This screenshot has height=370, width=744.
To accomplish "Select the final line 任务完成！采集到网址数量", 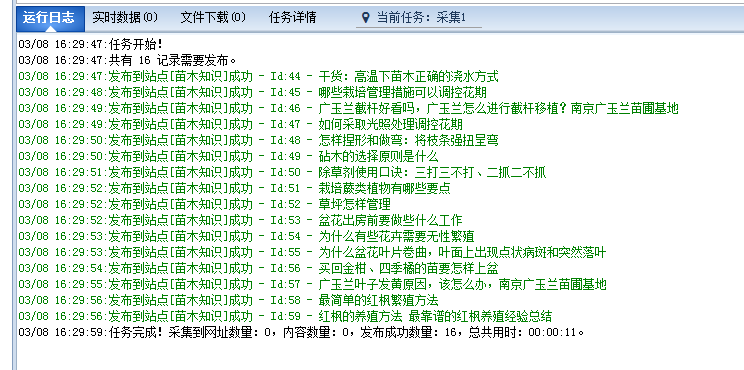I will [x=301, y=333].
